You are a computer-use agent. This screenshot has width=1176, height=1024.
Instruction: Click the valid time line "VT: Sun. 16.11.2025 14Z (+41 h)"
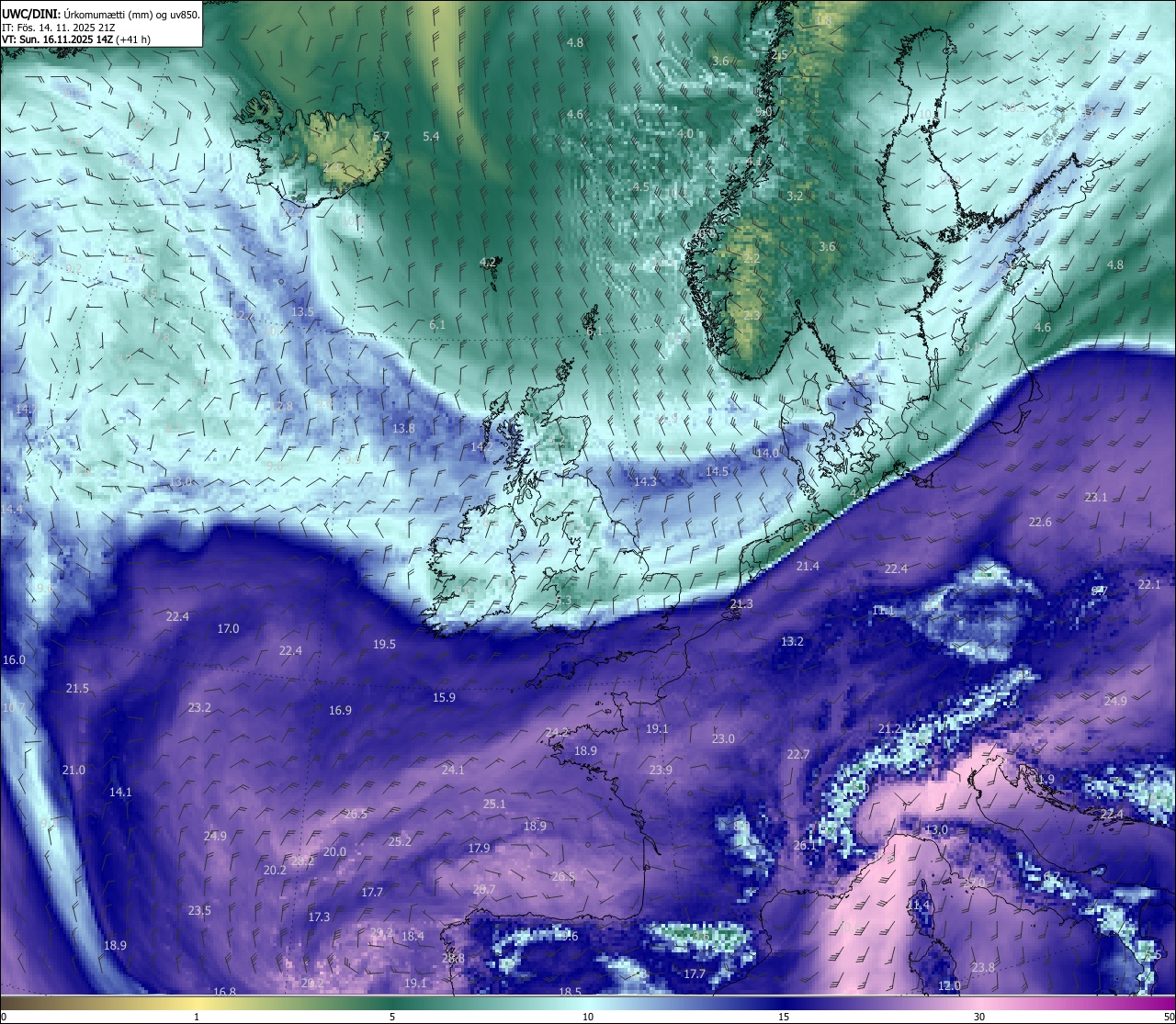coord(76,39)
